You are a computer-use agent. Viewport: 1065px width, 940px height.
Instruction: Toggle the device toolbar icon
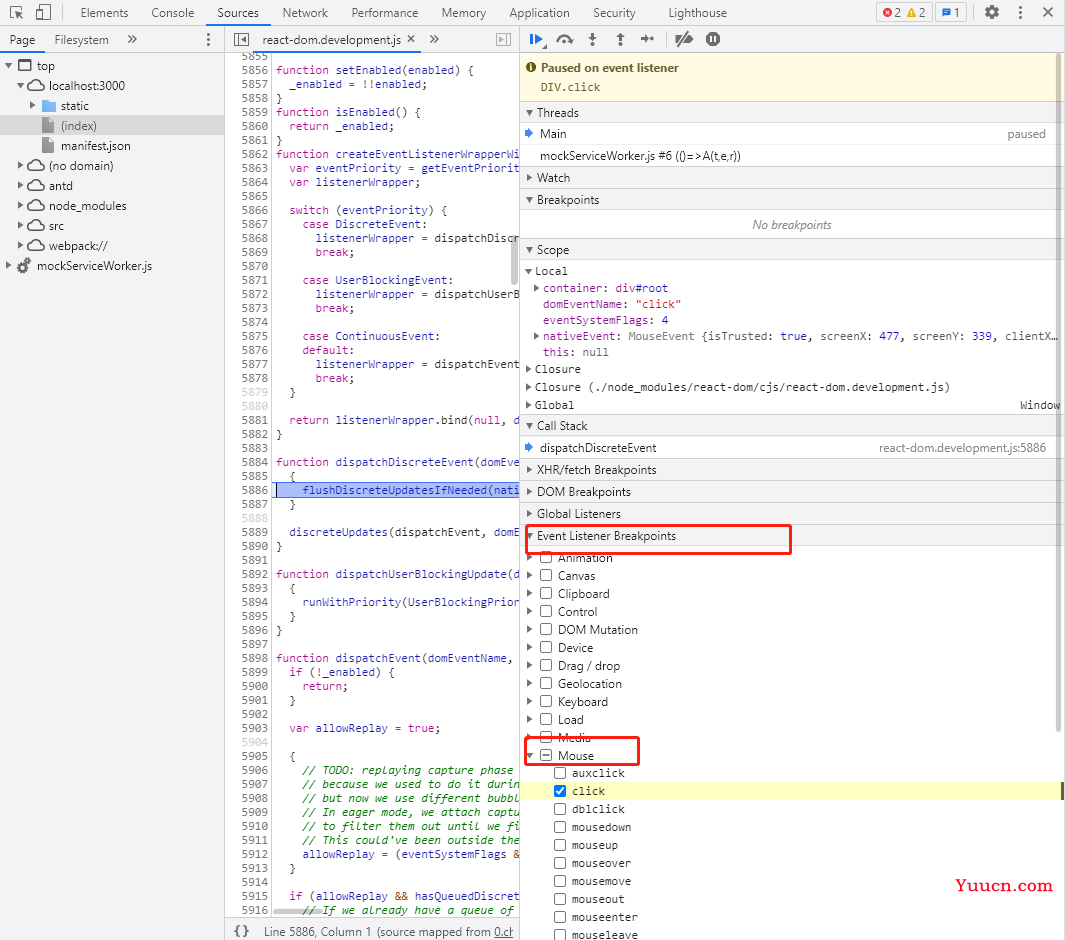43,12
